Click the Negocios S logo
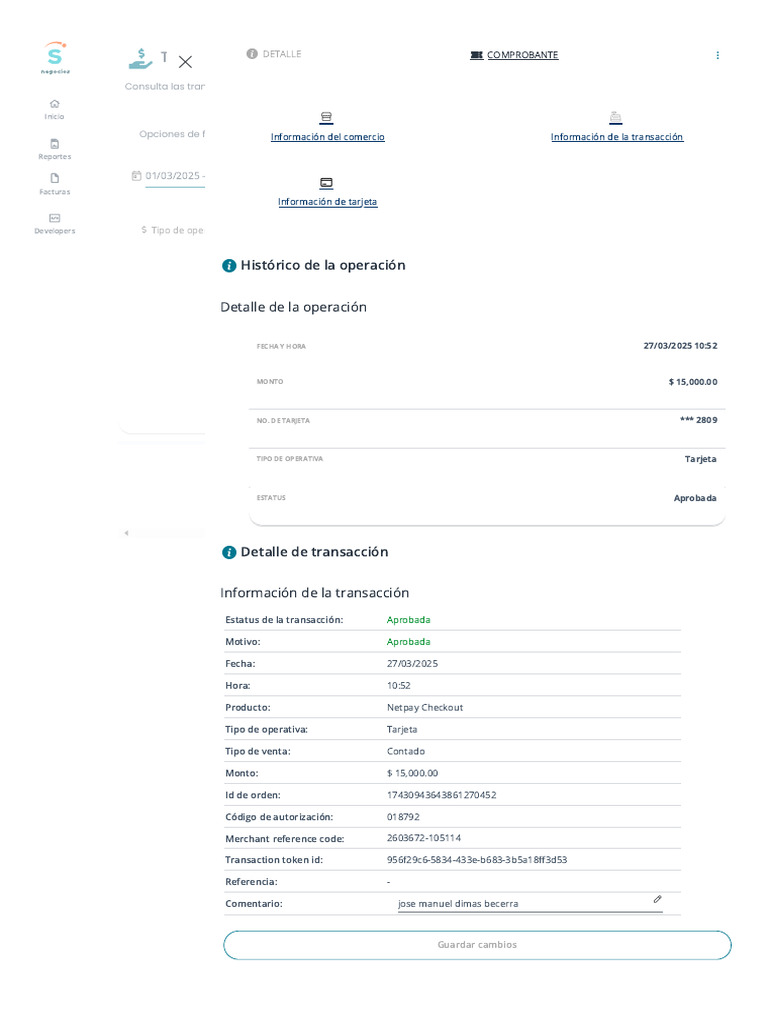This screenshot has width=768, height=1024. 55,57
